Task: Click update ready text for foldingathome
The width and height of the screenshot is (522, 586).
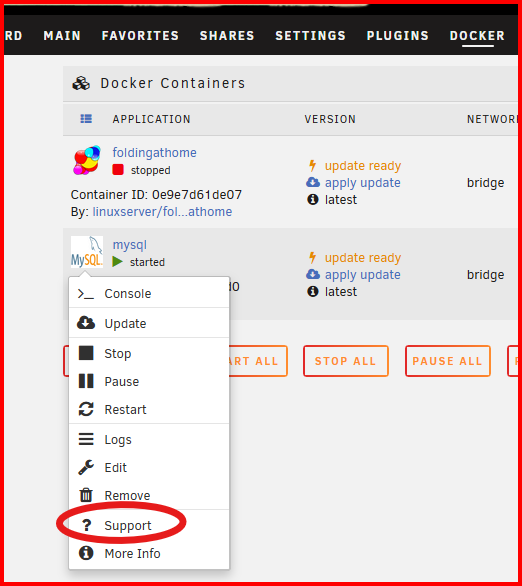Action: tap(363, 165)
